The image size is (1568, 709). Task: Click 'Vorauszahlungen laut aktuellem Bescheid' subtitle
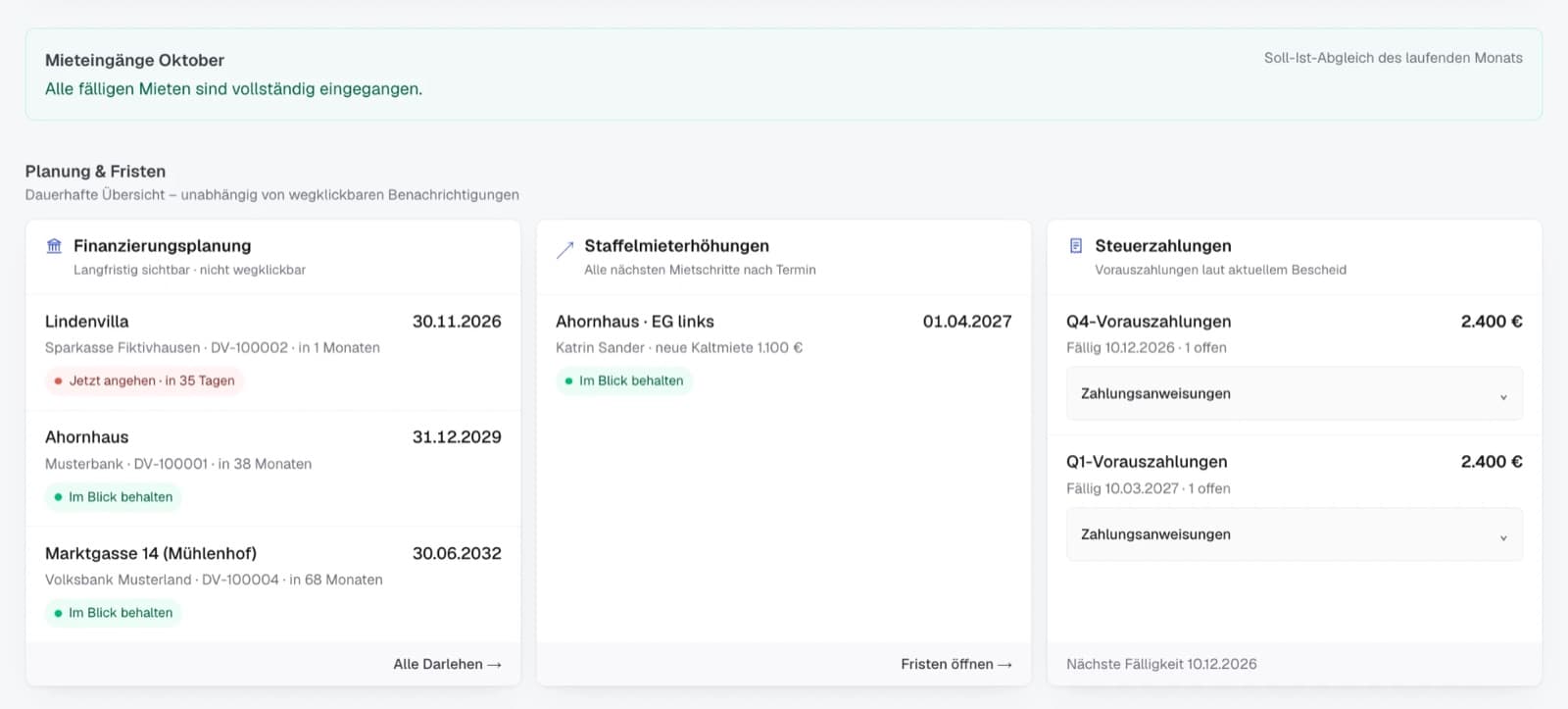click(x=1220, y=270)
